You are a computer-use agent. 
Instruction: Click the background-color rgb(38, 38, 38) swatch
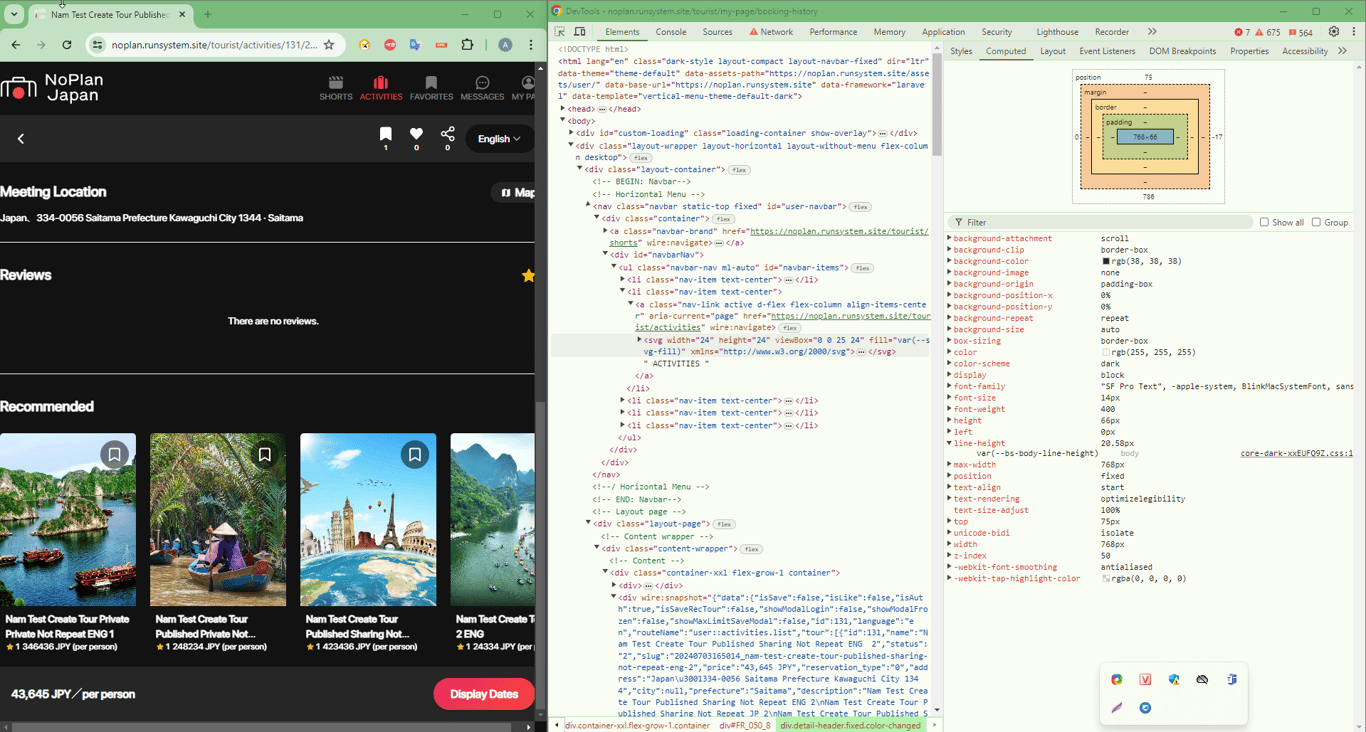coord(1106,262)
